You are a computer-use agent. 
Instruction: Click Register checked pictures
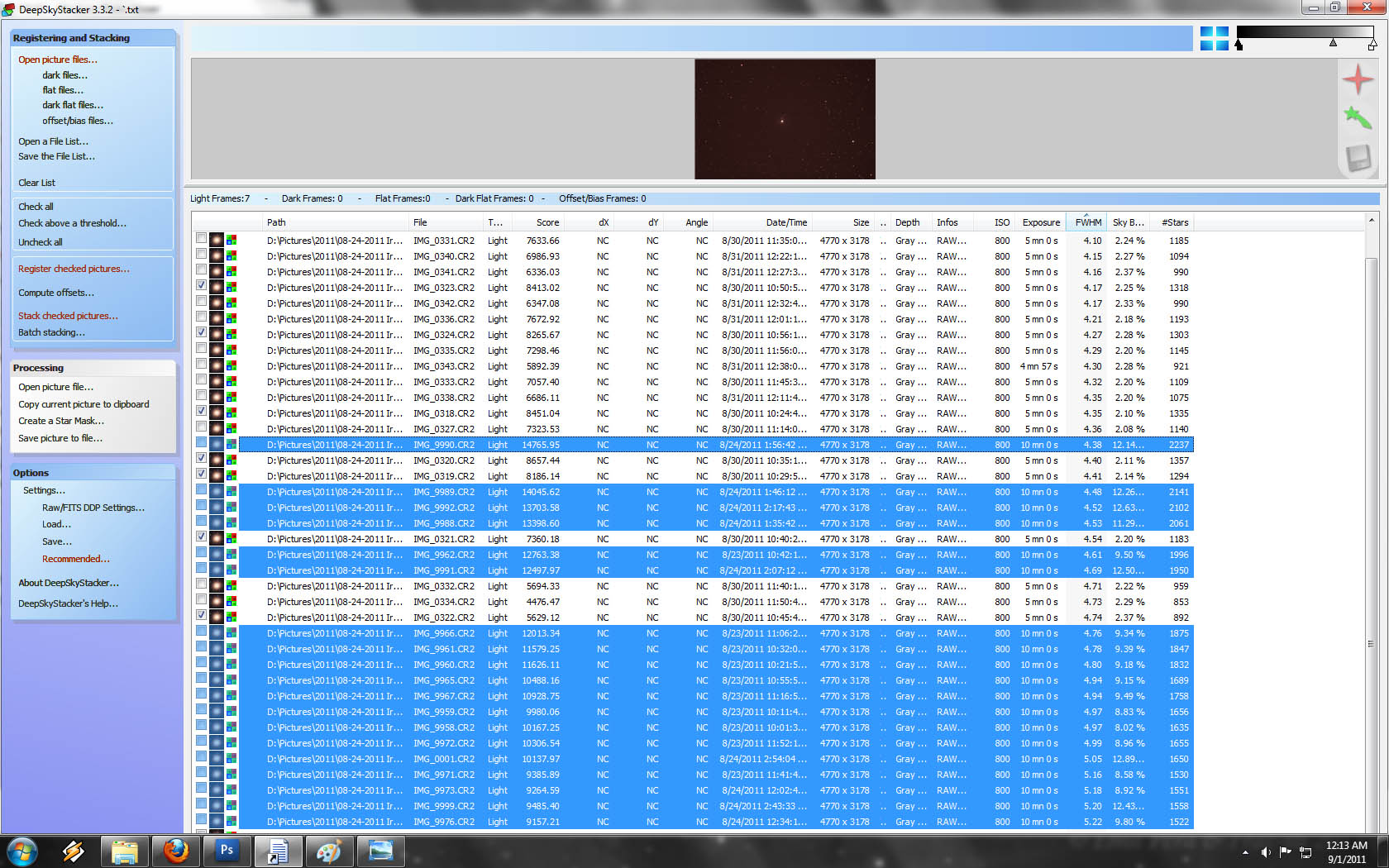[74, 269]
